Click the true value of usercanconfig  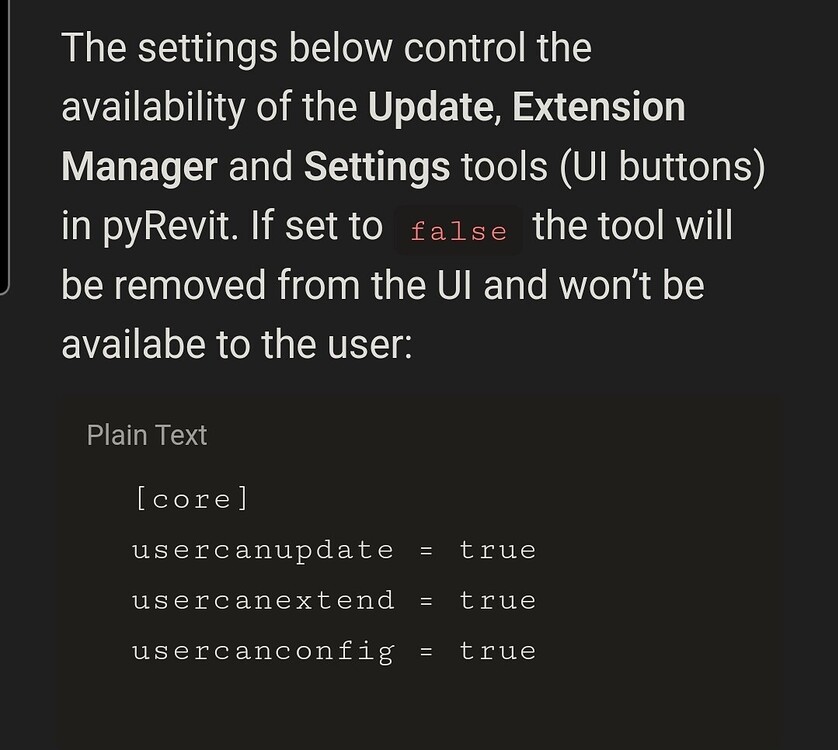(498, 651)
